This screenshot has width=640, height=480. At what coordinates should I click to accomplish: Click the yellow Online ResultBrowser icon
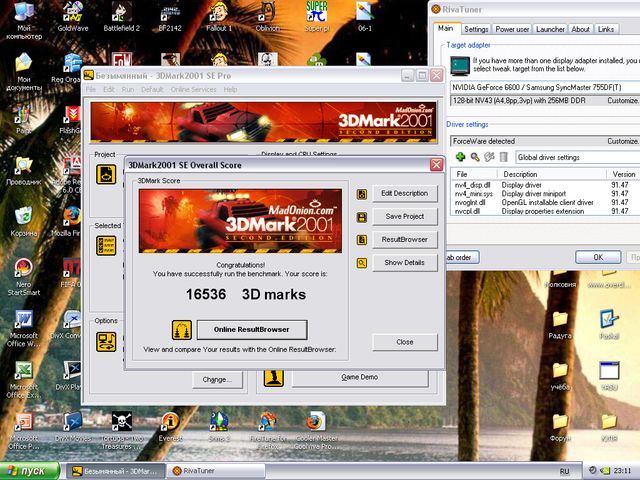182,330
